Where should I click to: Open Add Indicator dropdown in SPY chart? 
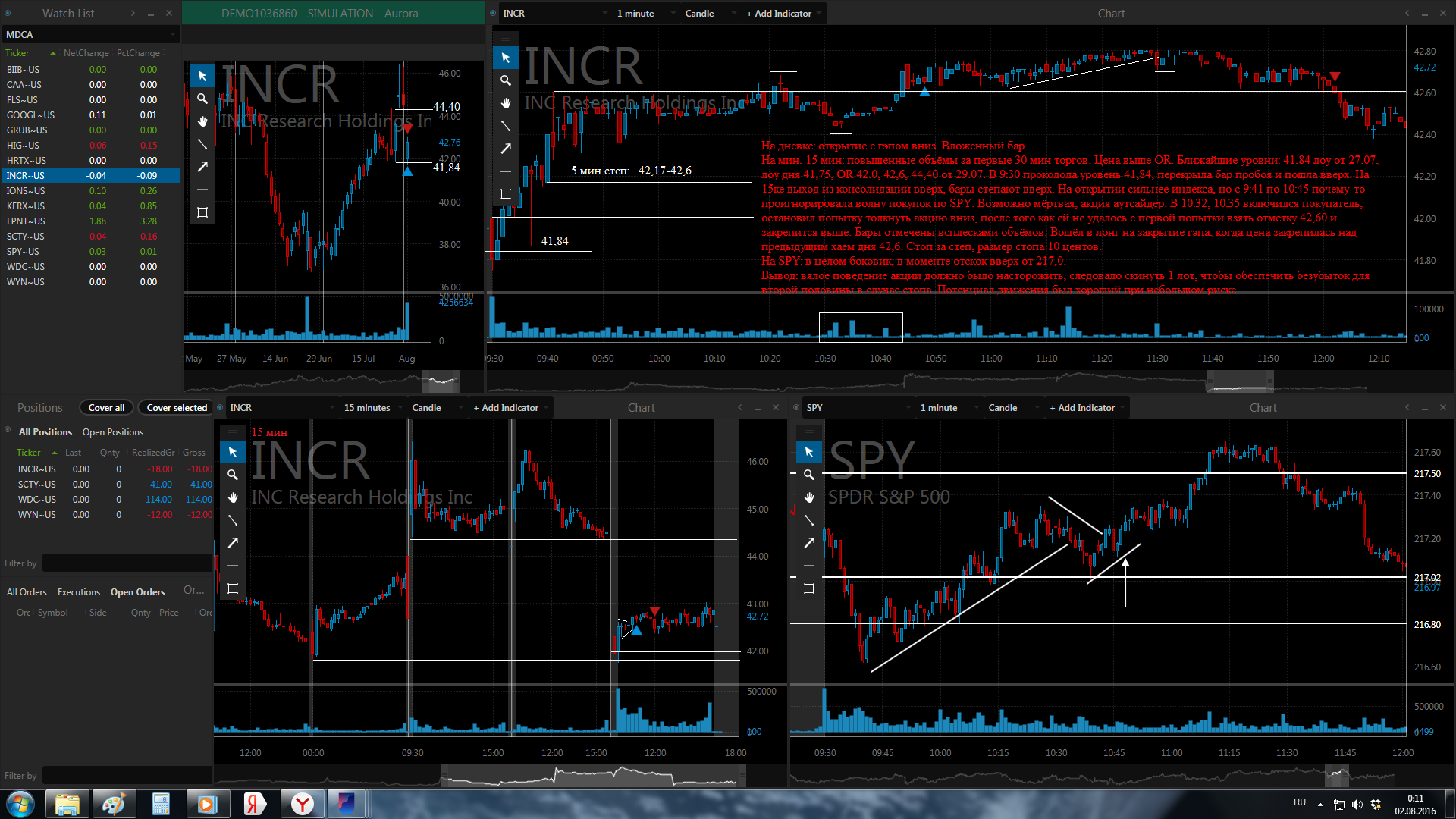1087,407
